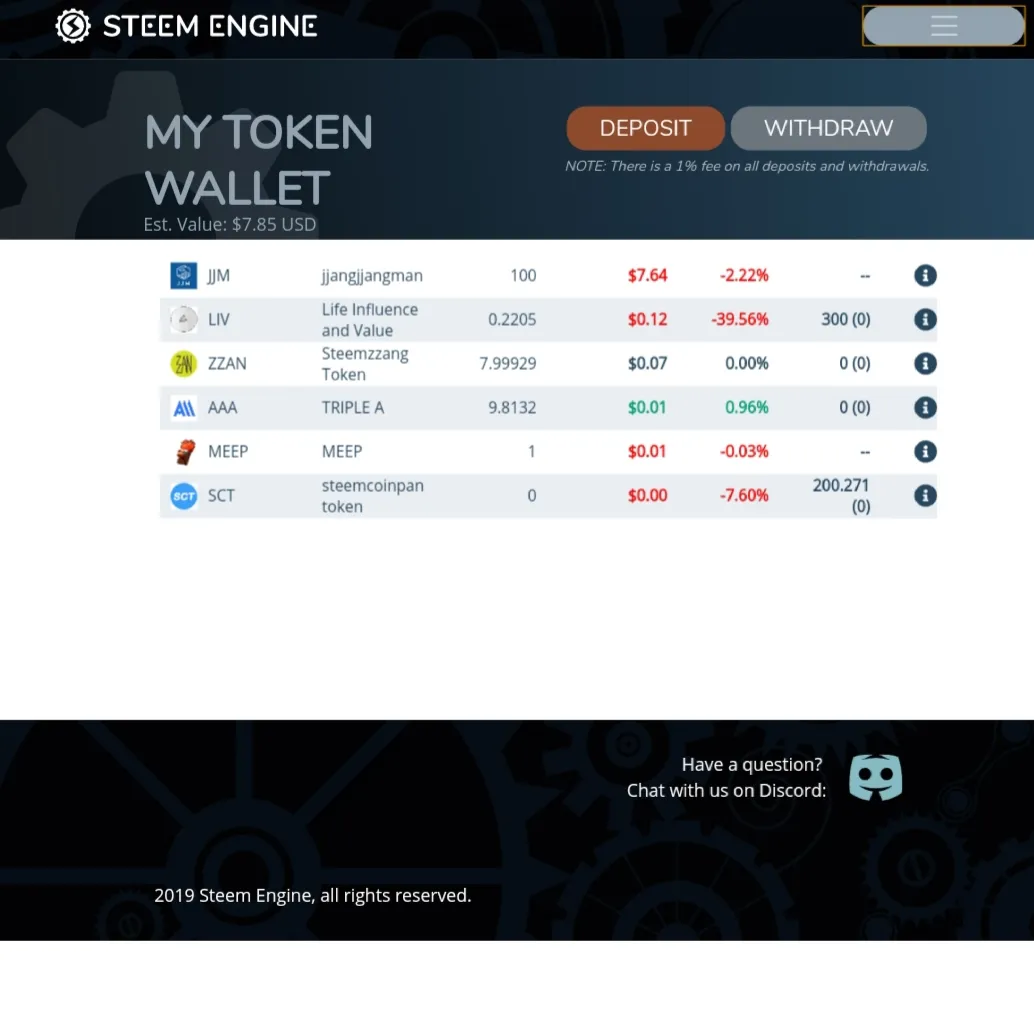Click the ZZAN token logo
Screen dimensions: 1034x1034
click(183, 363)
